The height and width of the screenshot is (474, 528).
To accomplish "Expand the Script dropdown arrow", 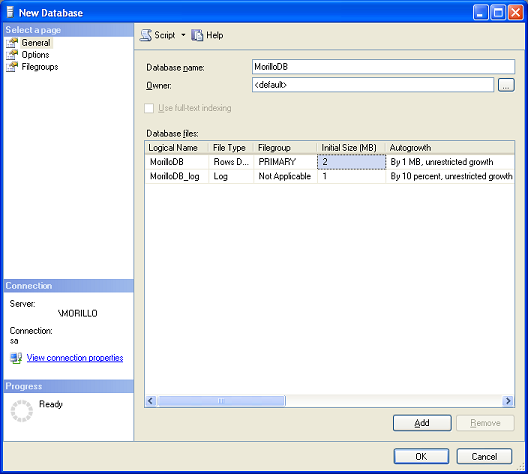I will pyautogui.click(x=183, y=35).
